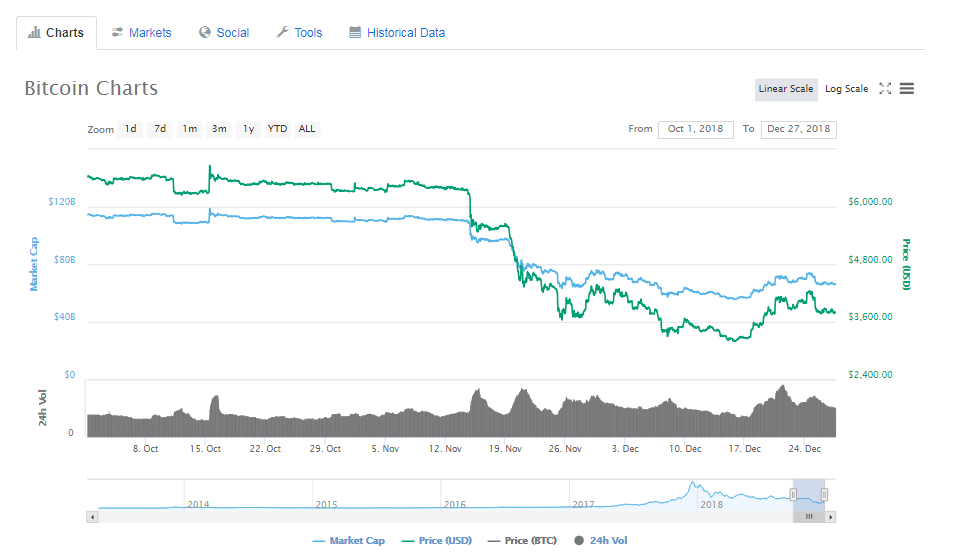
Task: Open the Historical Data tab
Action: 397,33
